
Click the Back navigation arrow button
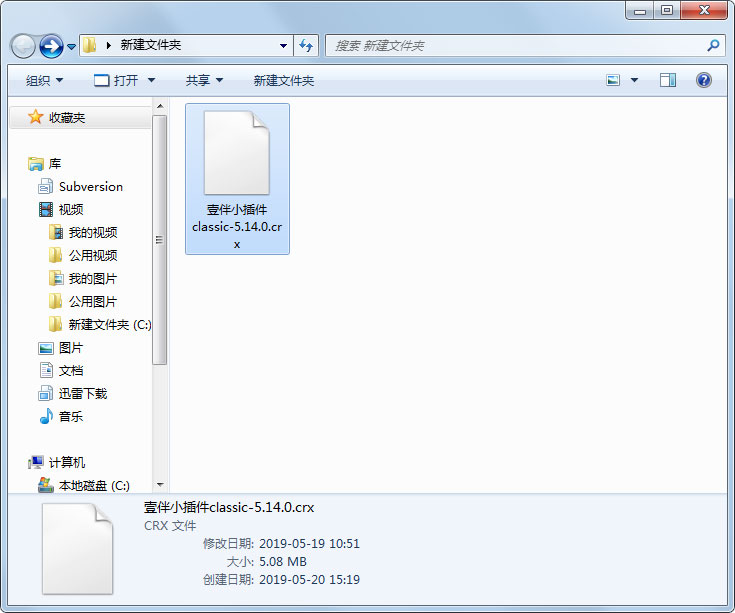(x=23, y=46)
